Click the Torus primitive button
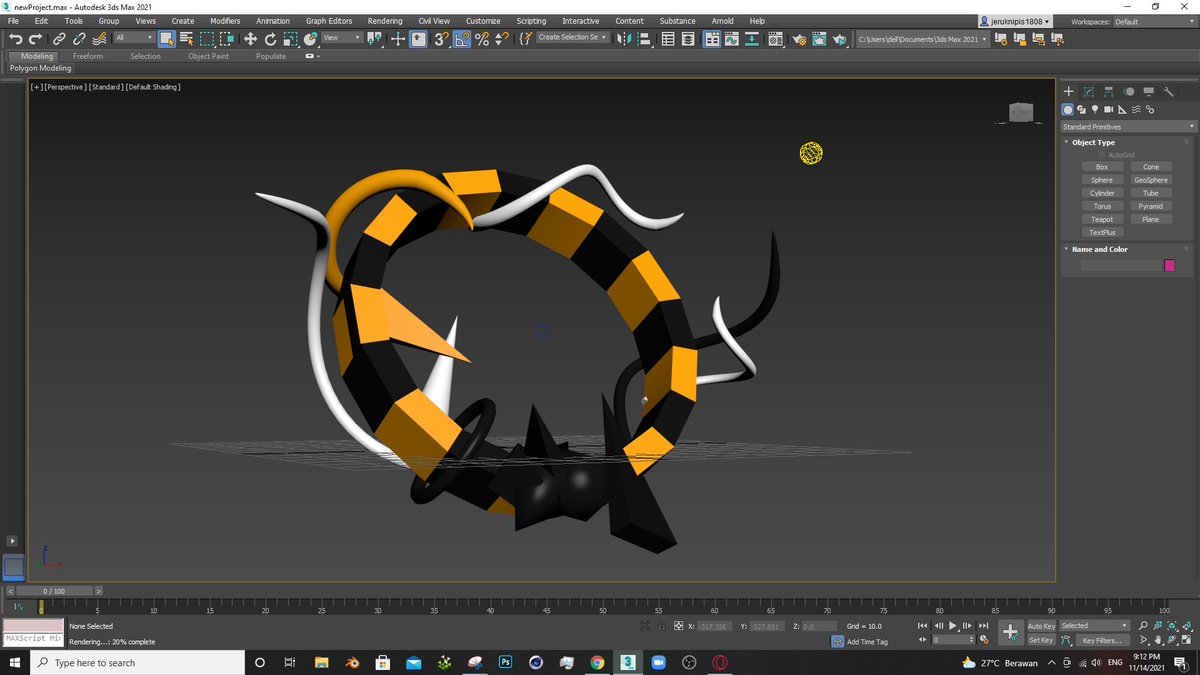The height and width of the screenshot is (675, 1200). click(1101, 206)
